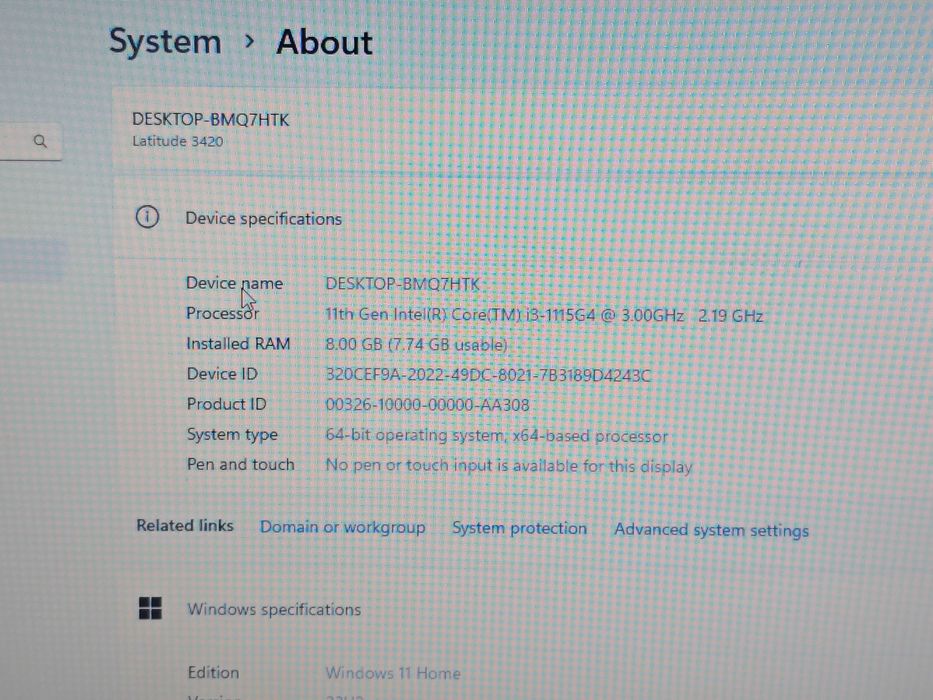Open the System protection link

[x=519, y=528]
